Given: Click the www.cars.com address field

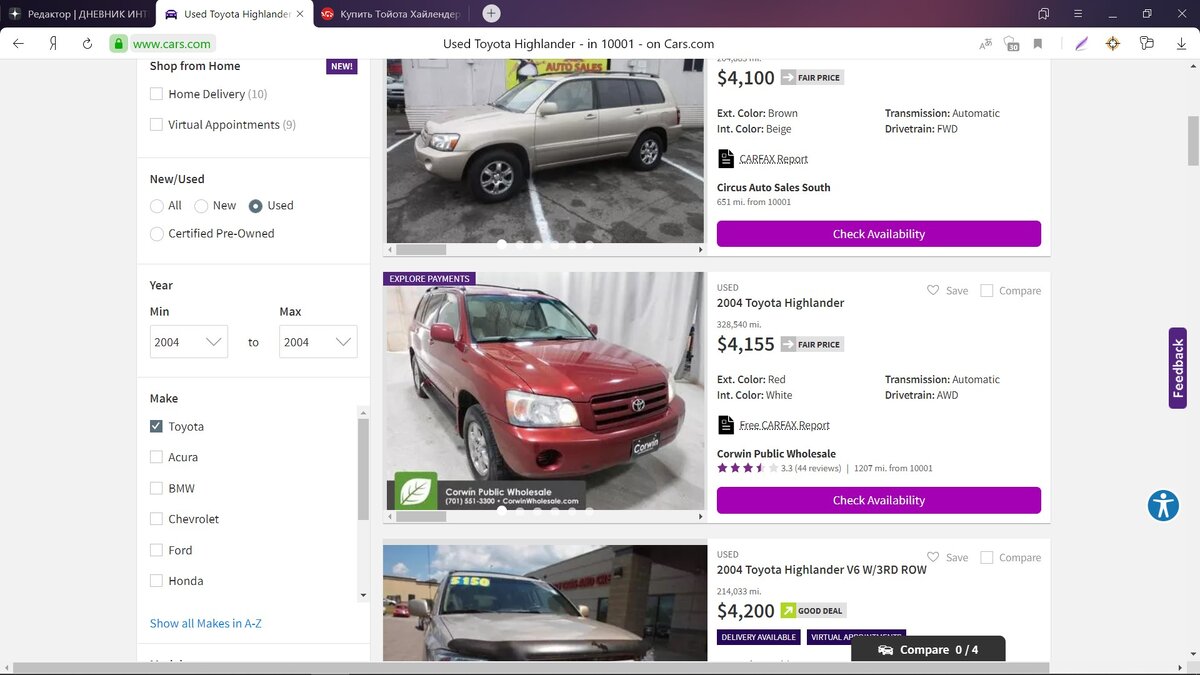Looking at the screenshot, I should 172,44.
